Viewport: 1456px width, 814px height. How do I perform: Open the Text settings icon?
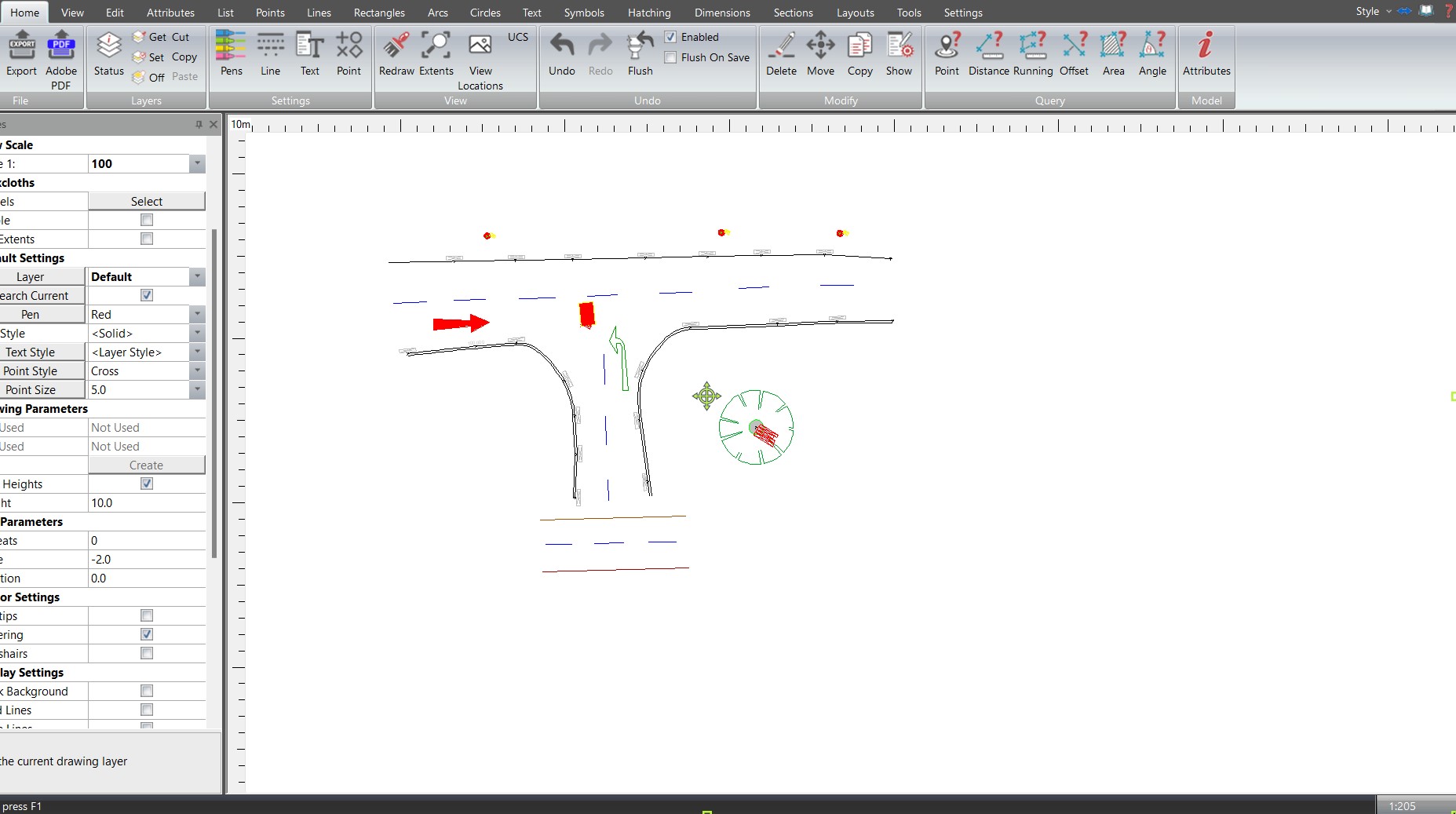point(309,46)
